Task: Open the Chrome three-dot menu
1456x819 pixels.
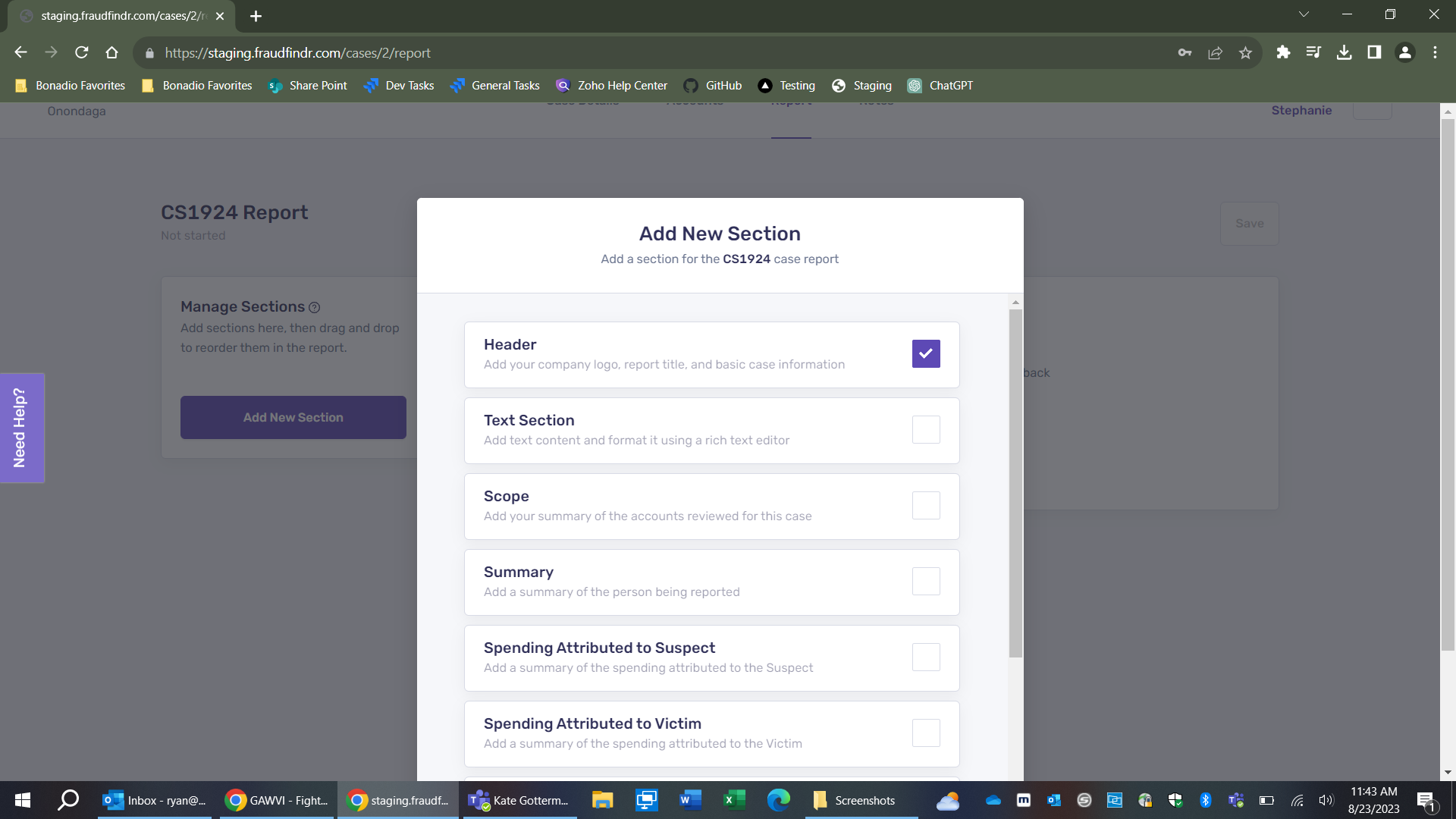Action: 1435,52
